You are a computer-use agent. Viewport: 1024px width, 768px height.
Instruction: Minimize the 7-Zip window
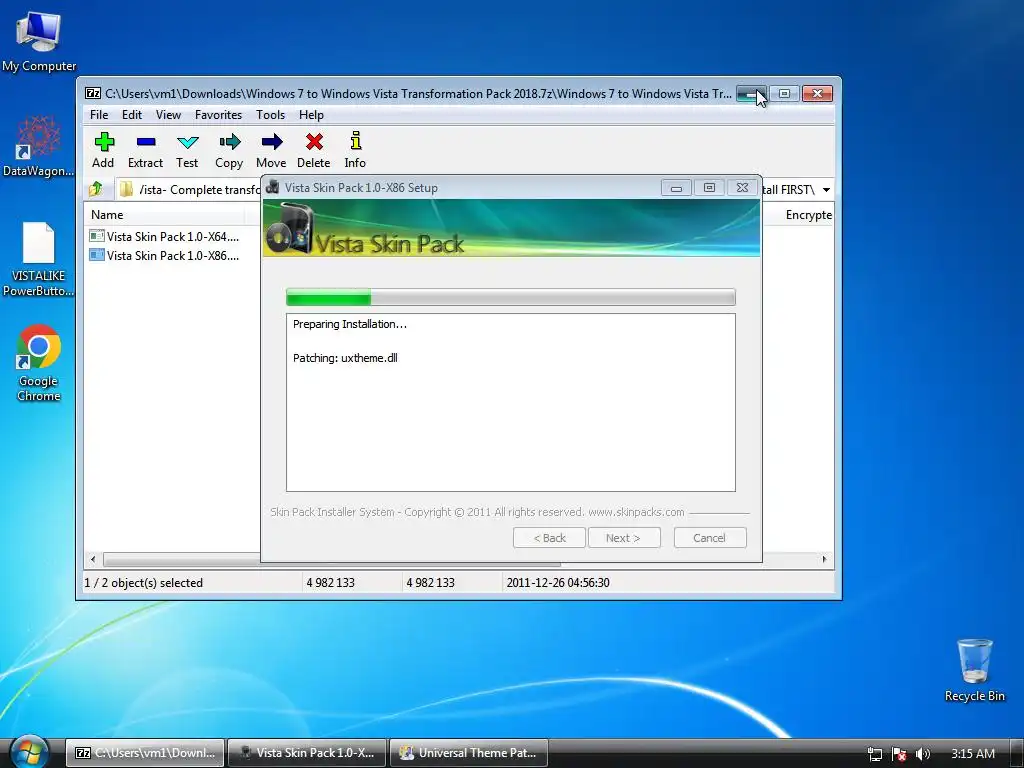tap(752, 94)
